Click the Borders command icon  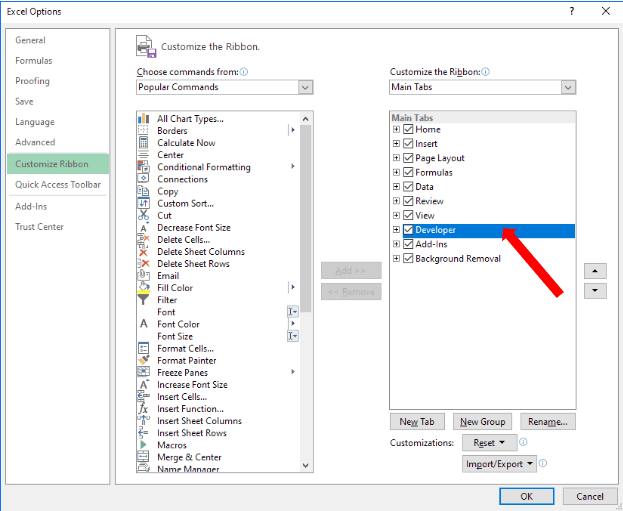143,130
